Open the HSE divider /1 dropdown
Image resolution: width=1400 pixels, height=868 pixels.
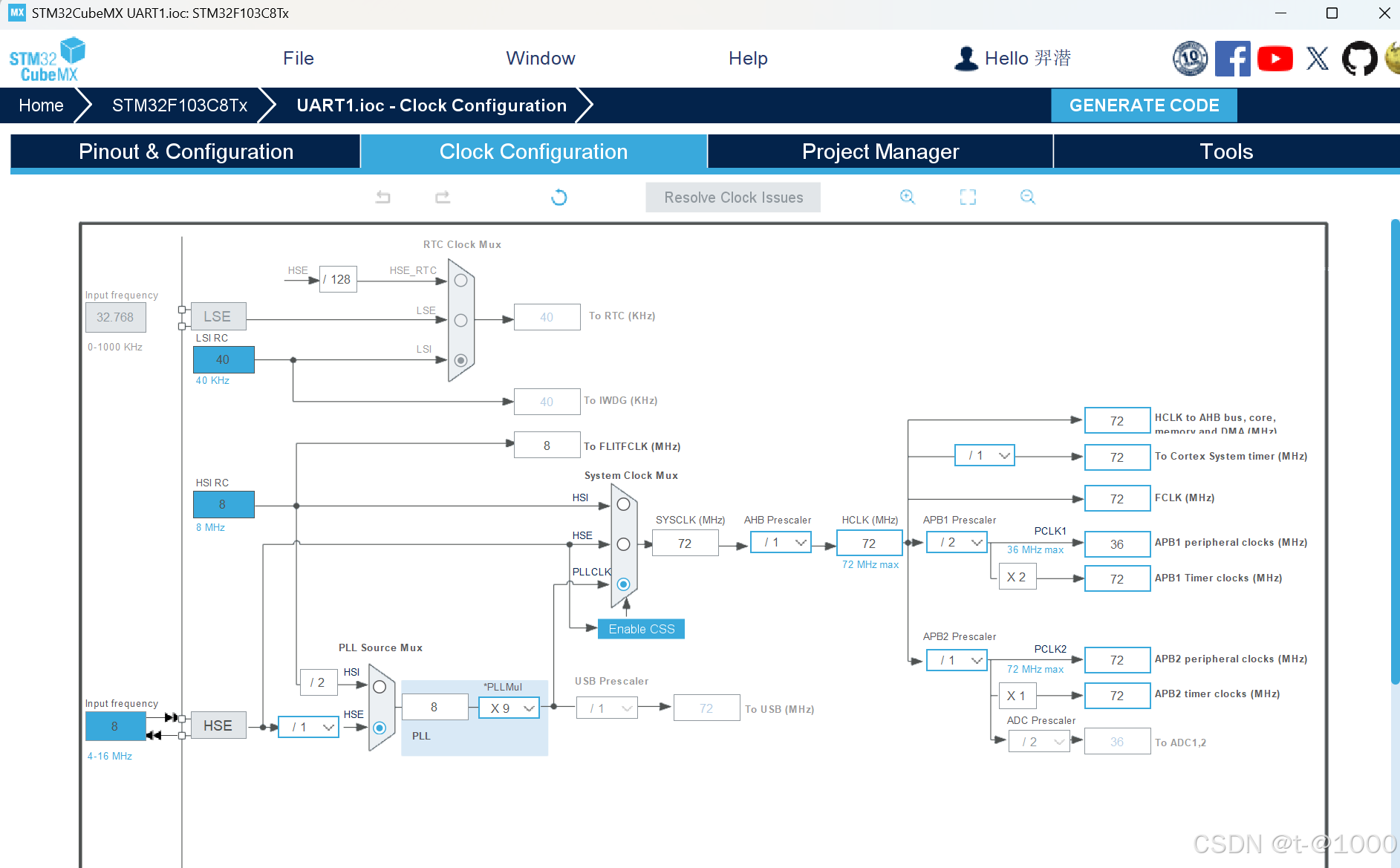(308, 727)
